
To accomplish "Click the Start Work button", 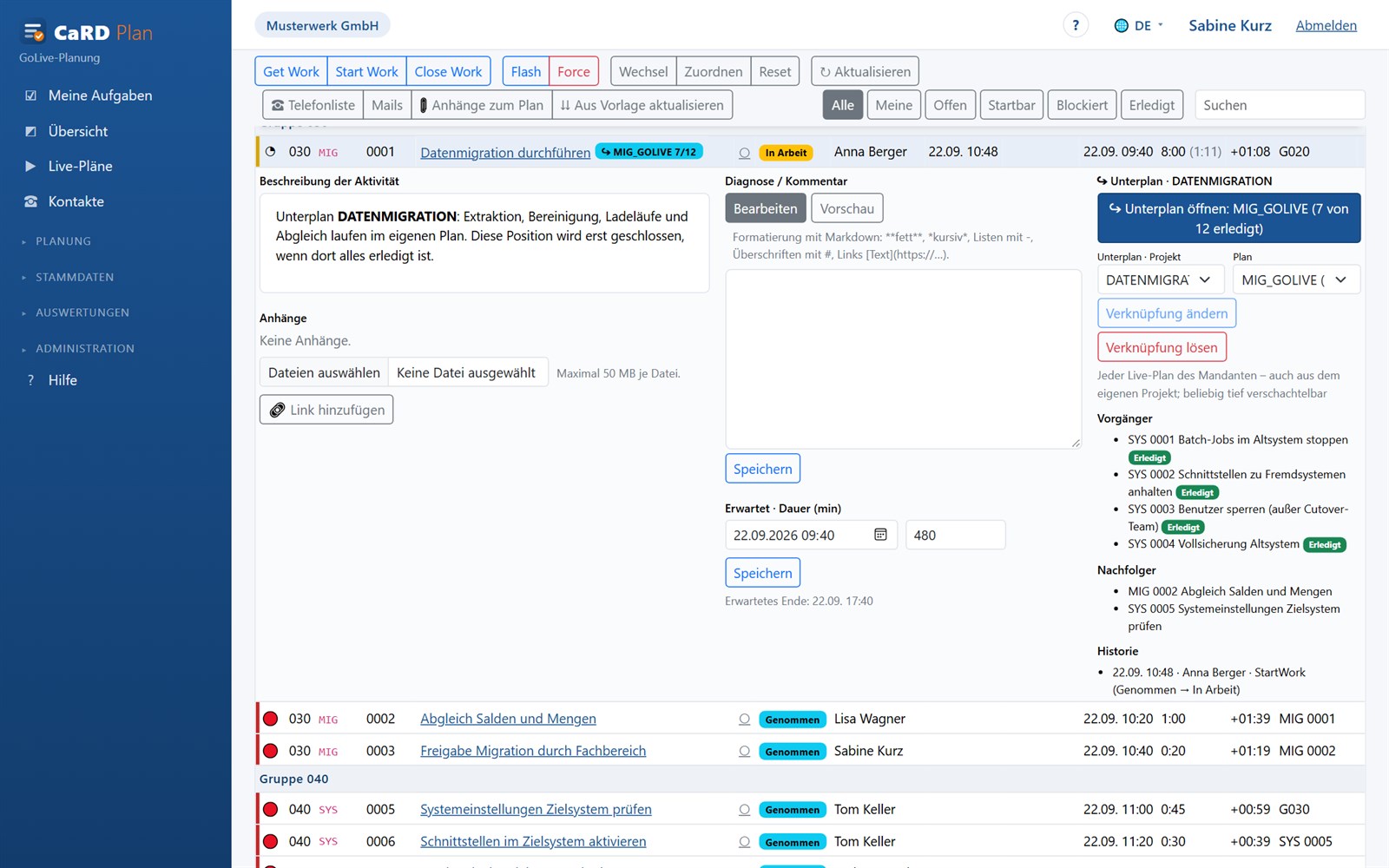I will pos(366,71).
